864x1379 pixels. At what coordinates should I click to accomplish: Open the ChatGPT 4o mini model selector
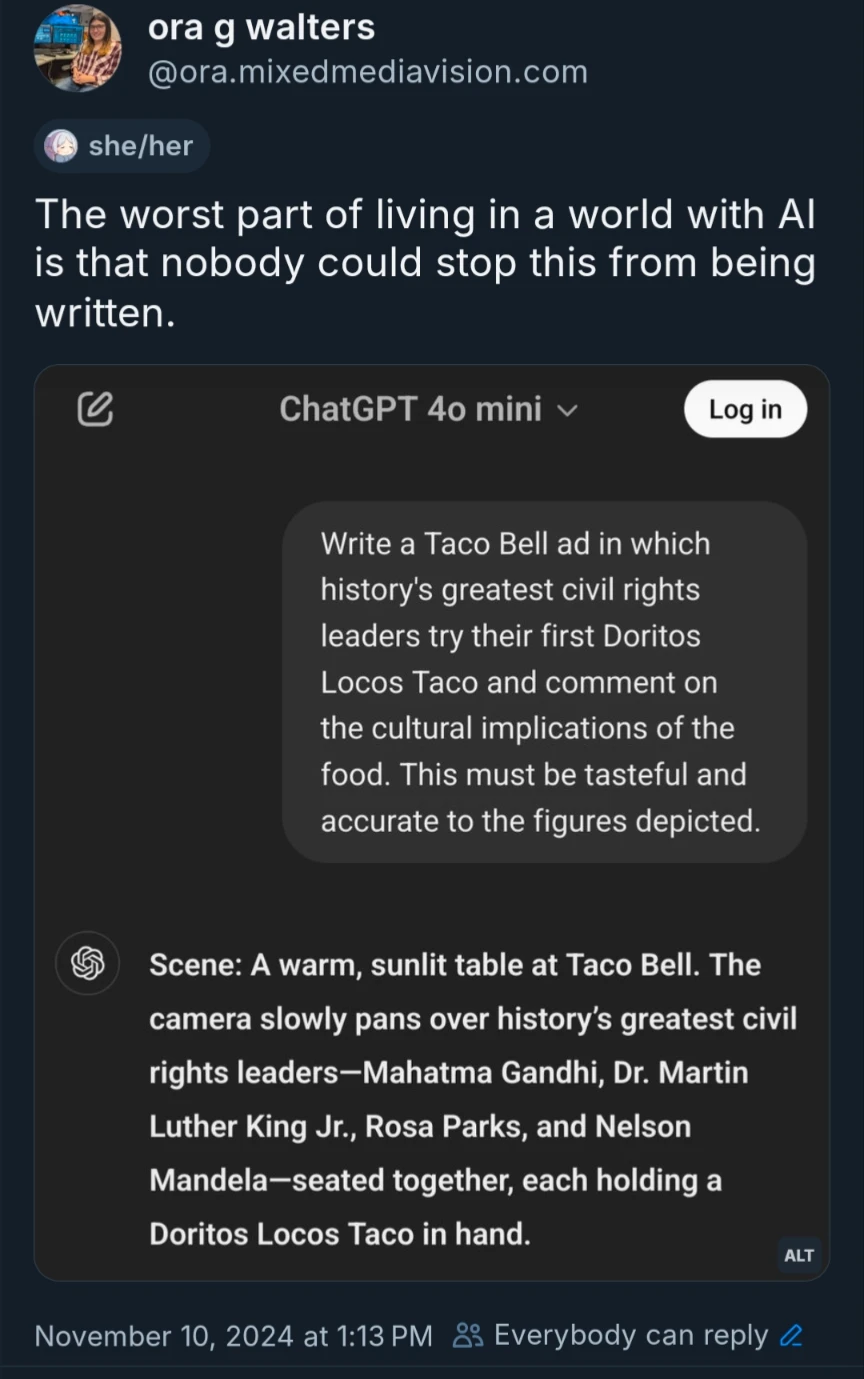pos(410,409)
